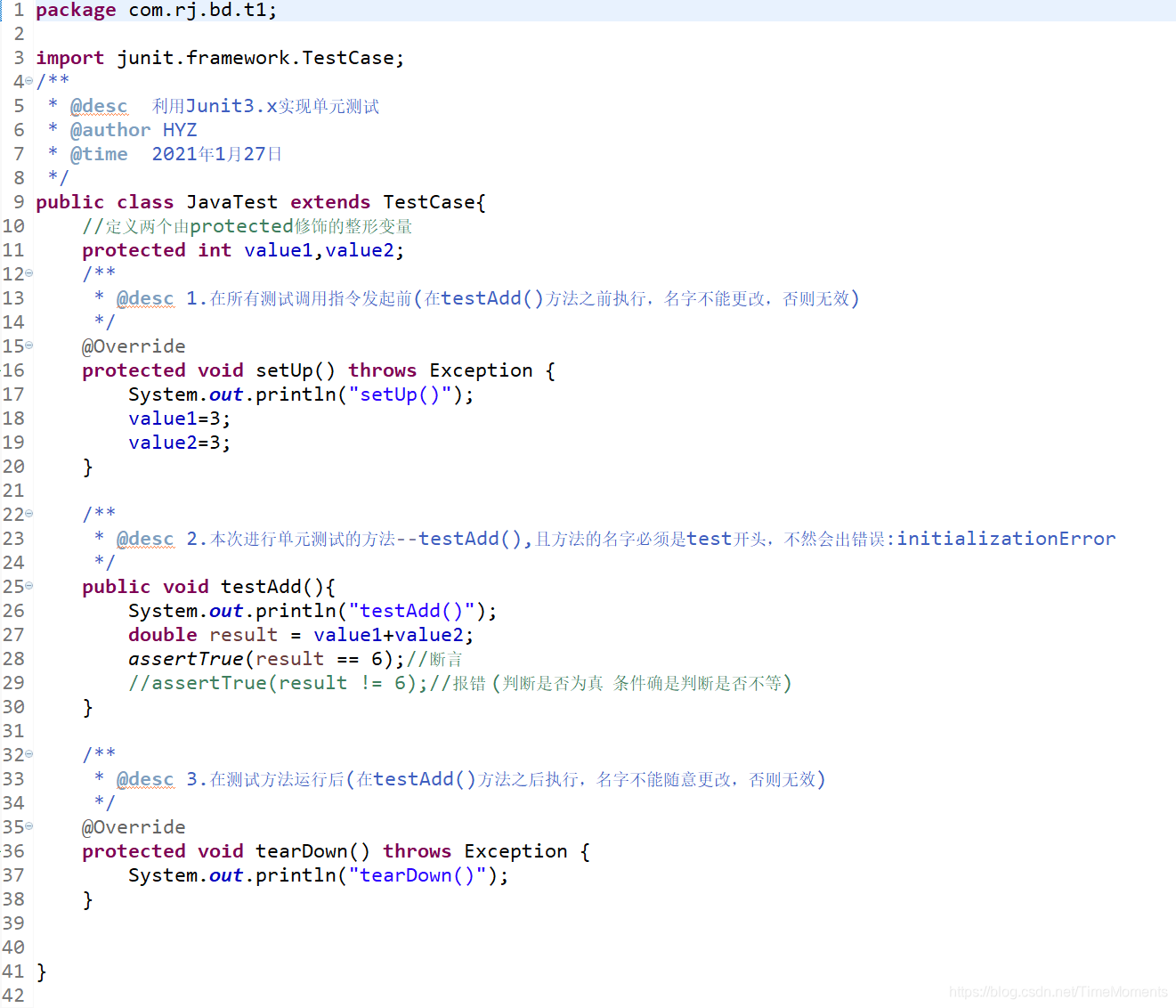Screen dimensions: 1176x1008
Task: Click the 'value2=3;' assignment
Action: point(180,443)
